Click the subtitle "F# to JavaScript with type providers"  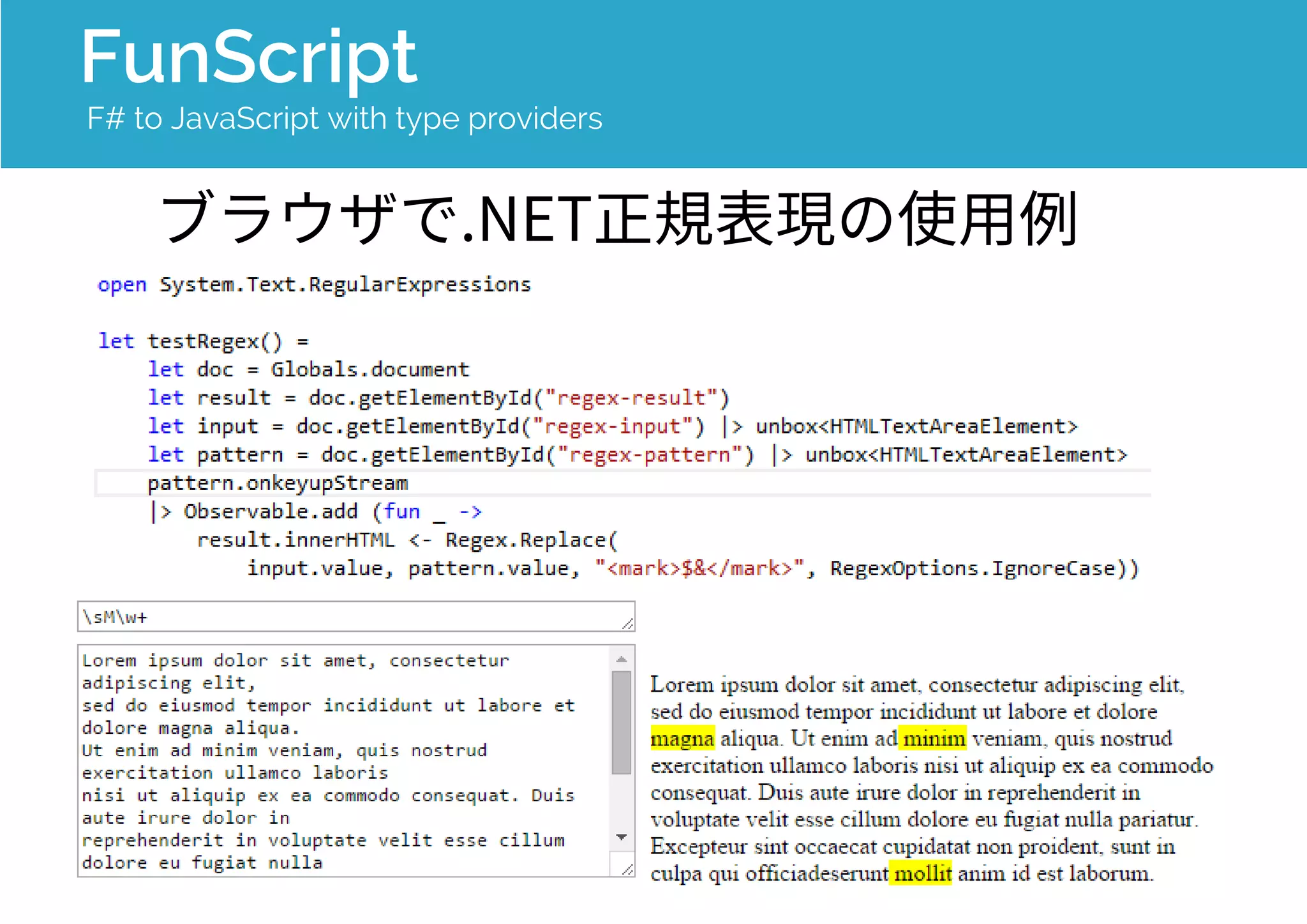[x=345, y=119]
